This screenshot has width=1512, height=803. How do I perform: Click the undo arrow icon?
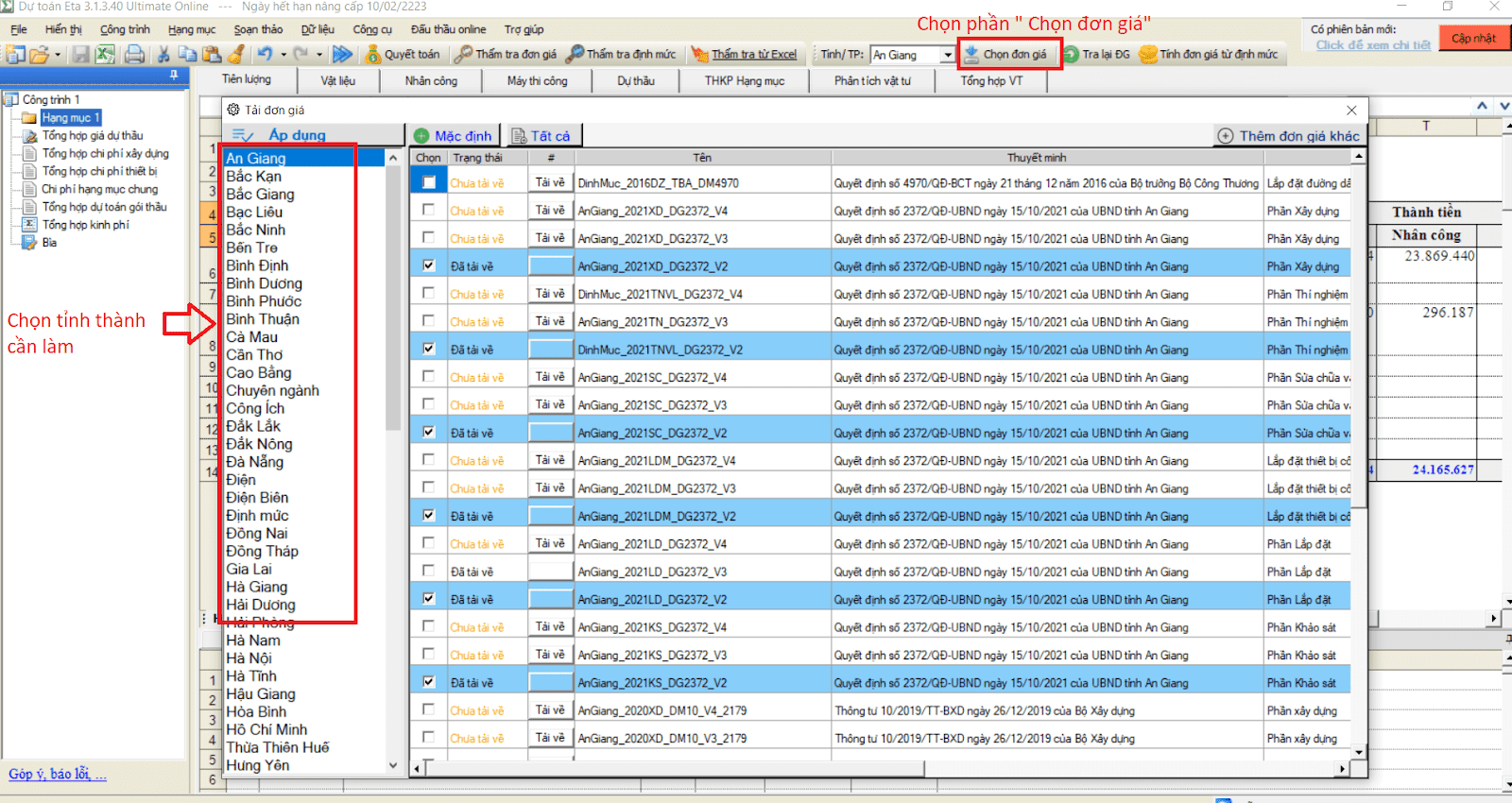266,55
